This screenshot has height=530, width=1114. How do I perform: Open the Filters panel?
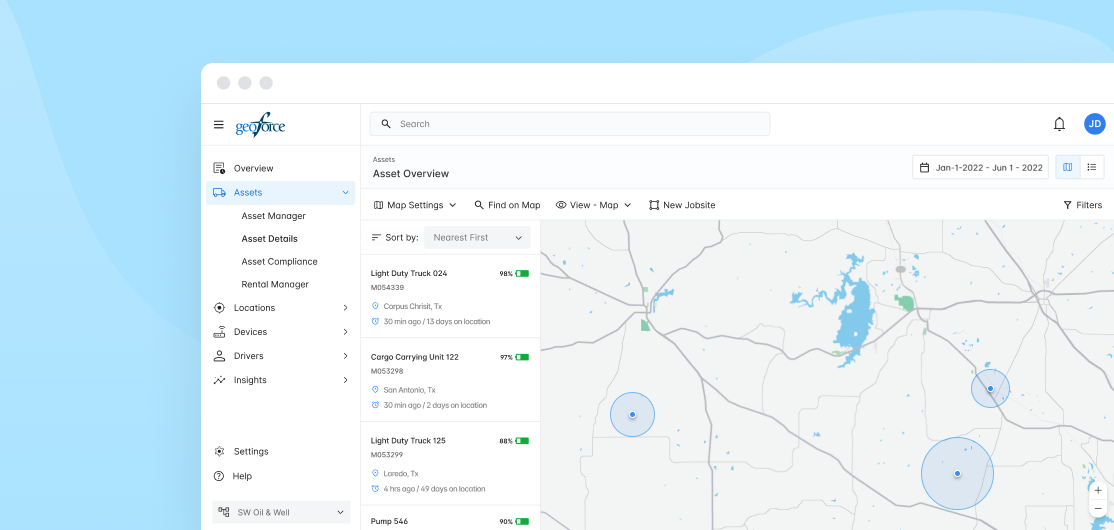[1082, 205]
